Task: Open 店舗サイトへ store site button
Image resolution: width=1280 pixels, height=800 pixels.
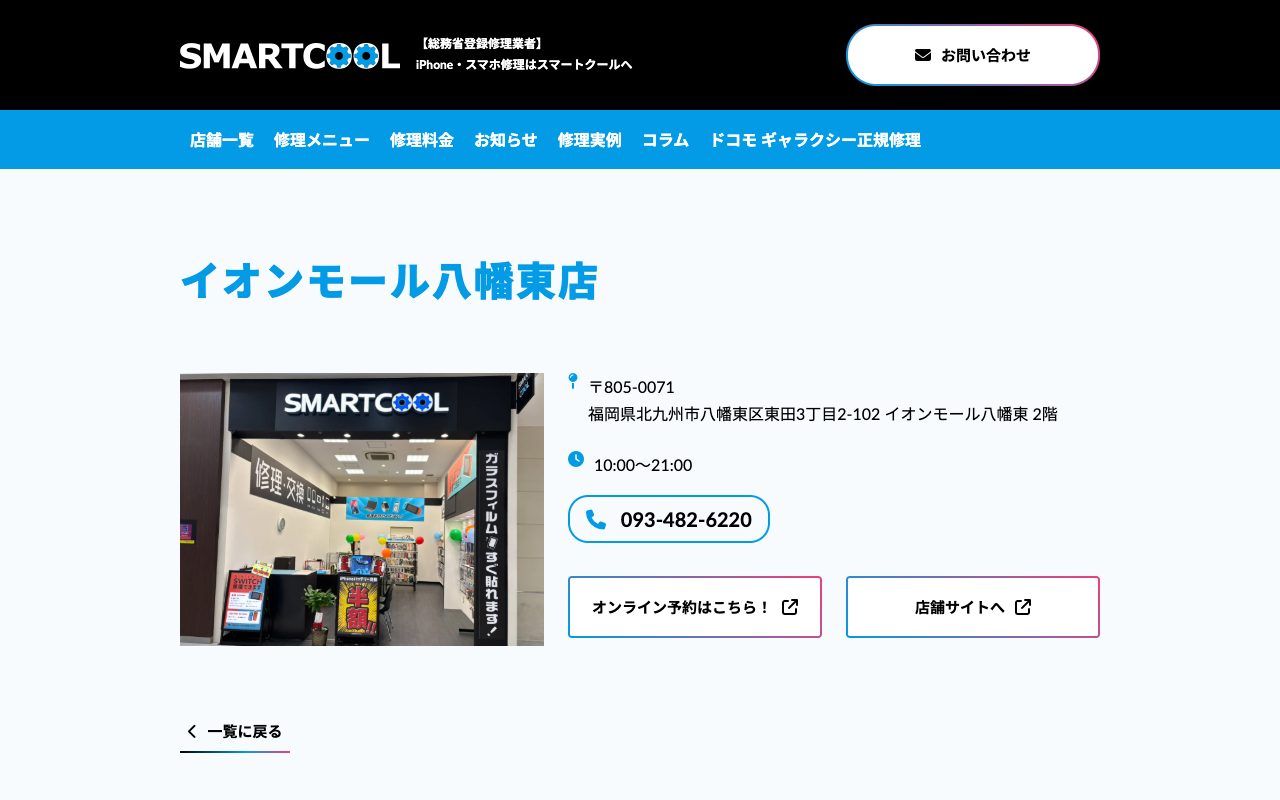Action: pos(973,607)
